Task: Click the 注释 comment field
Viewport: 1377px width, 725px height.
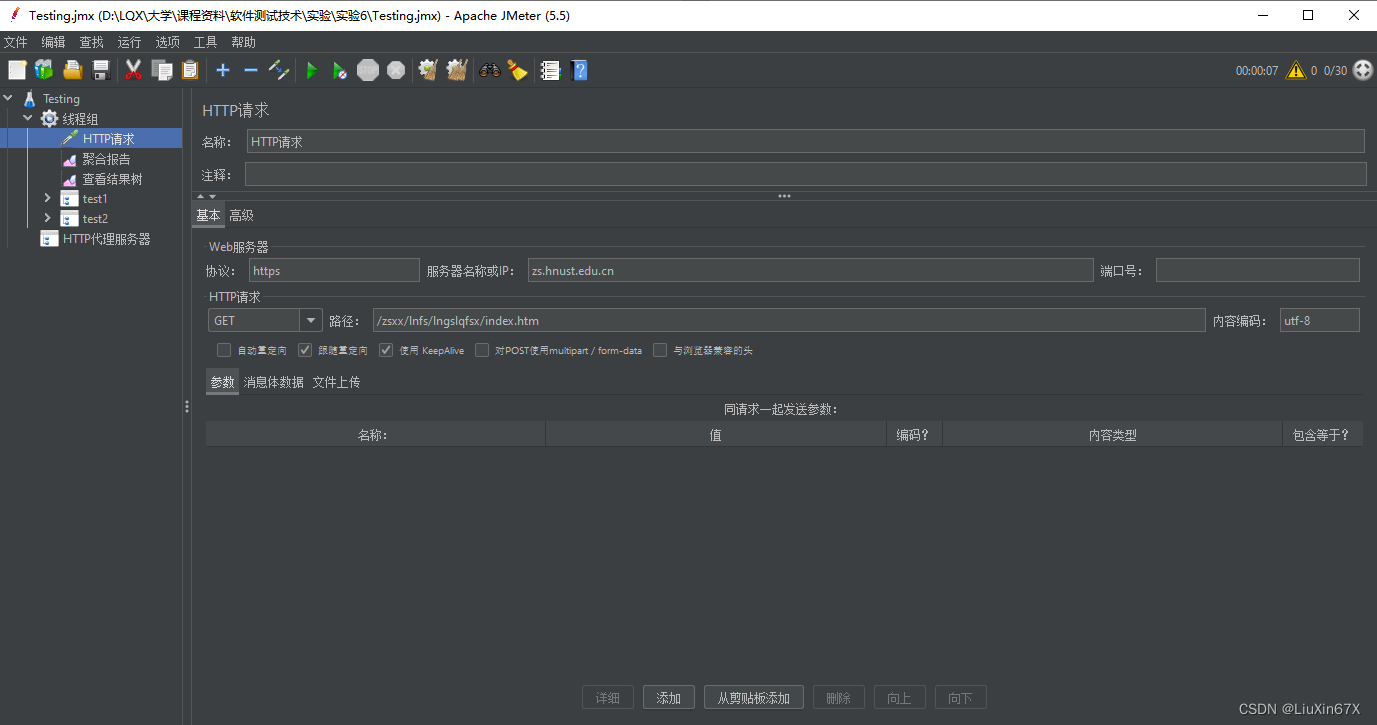Action: click(806, 174)
